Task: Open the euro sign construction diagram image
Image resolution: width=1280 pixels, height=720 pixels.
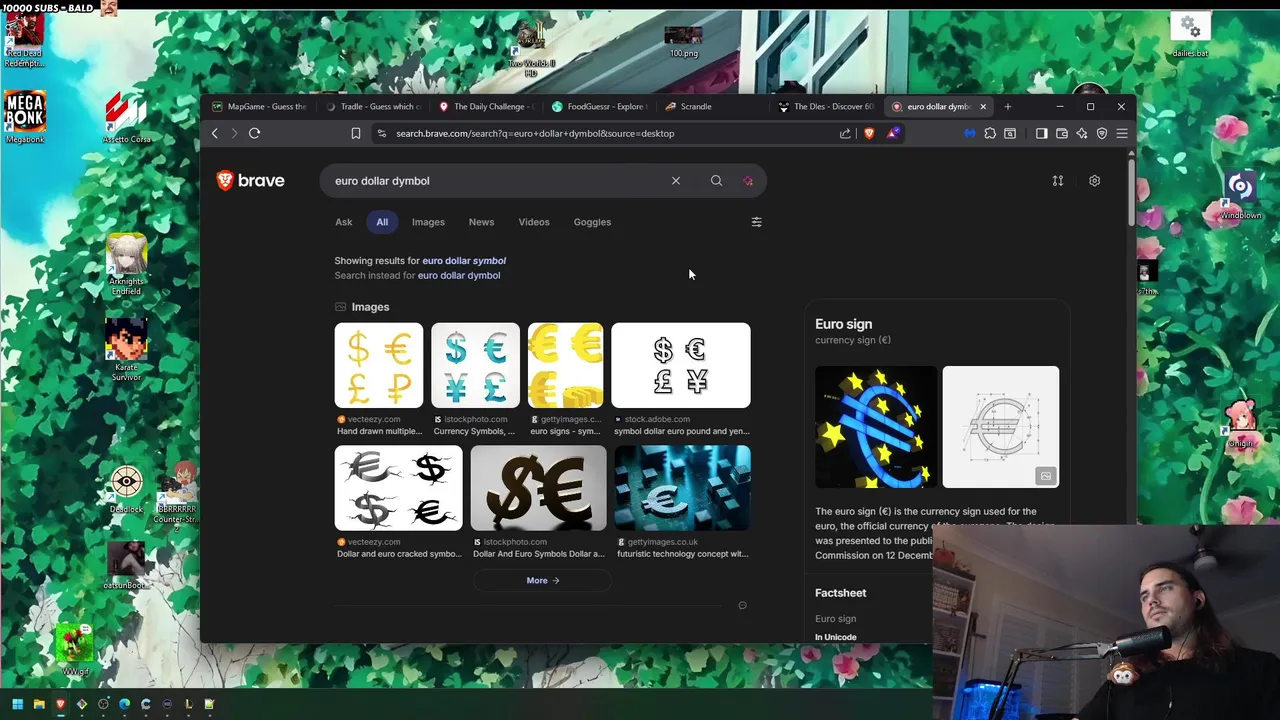Action: 1001,427
